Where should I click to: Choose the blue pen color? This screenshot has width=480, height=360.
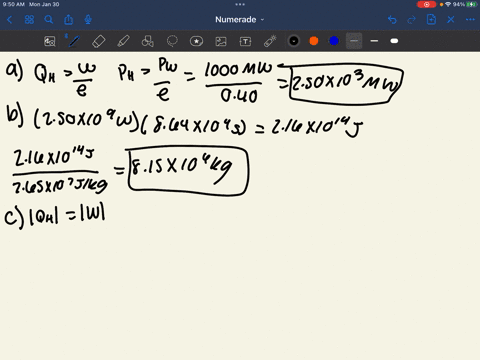[334, 41]
